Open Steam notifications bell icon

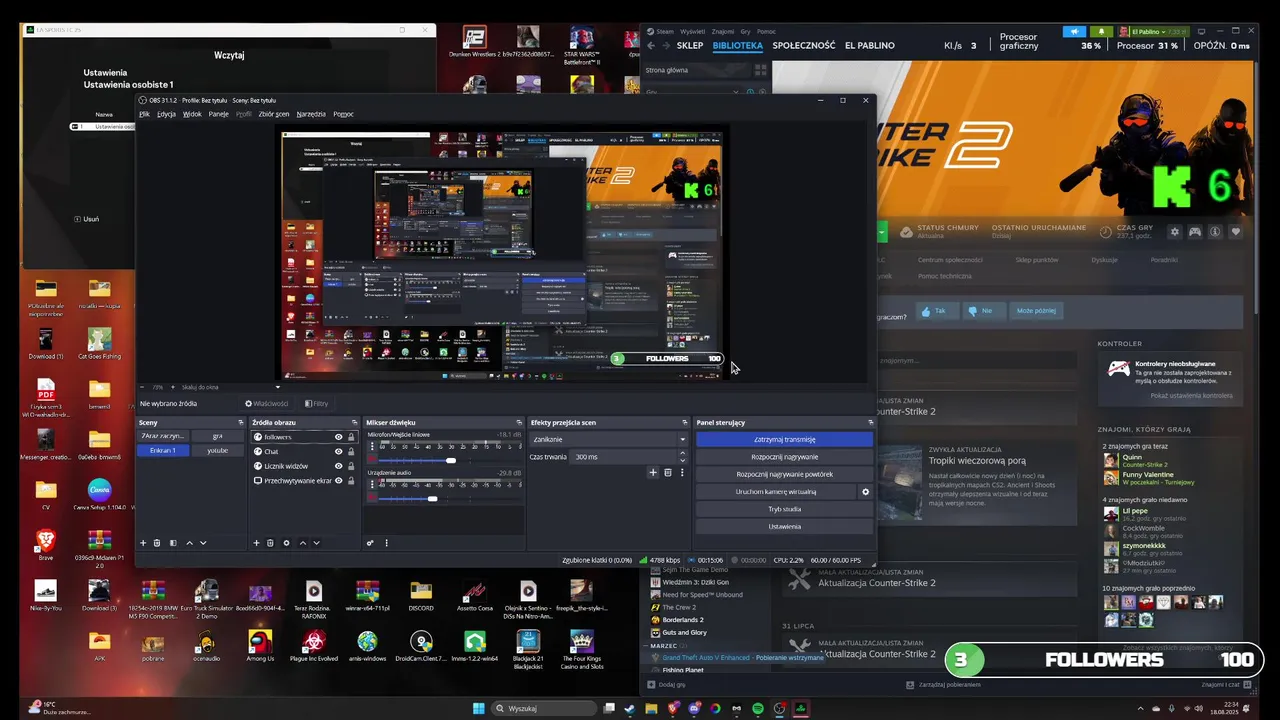(1102, 32)
